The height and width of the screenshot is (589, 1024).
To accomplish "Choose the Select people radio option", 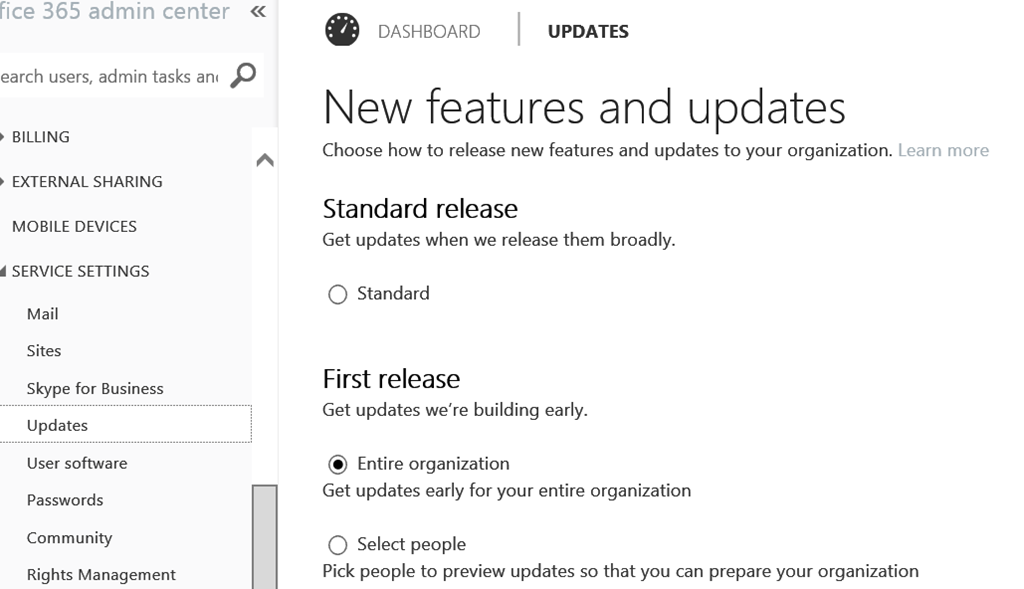I will tap(338, 545).
